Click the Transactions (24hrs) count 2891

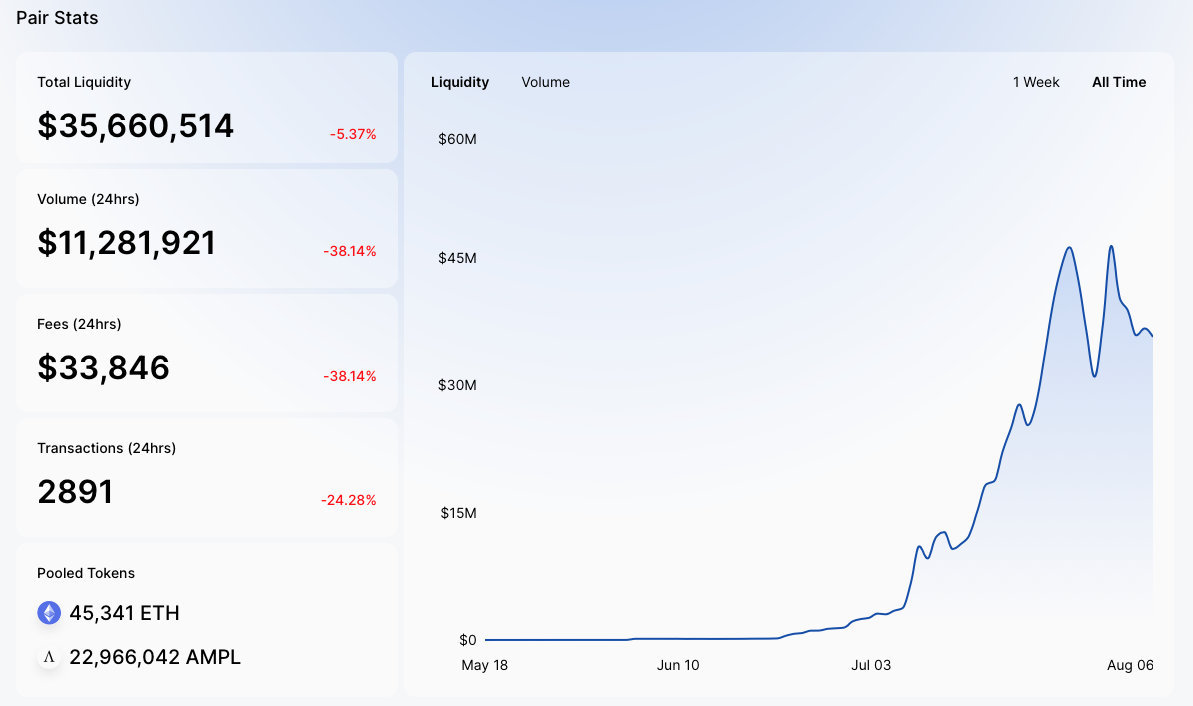click(x=75, y=492)
